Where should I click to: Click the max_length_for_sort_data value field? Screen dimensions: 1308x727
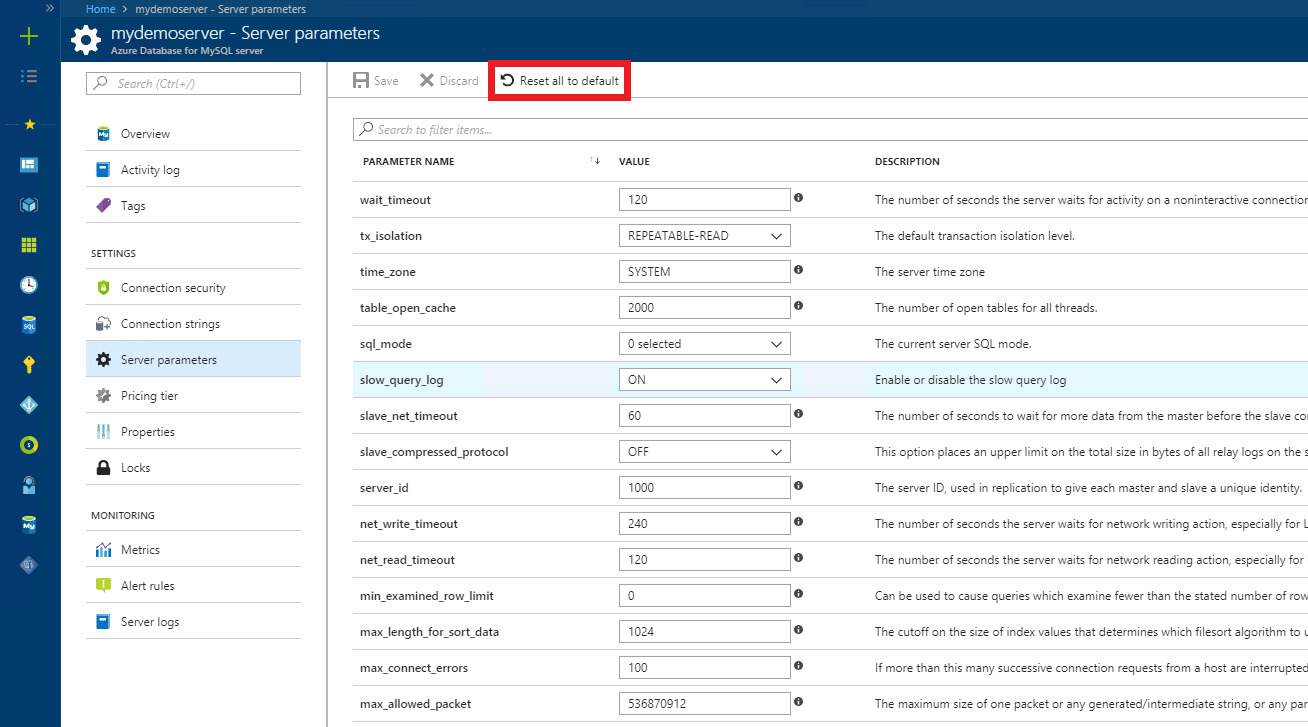pyautogui.click(x=705, y=632)
